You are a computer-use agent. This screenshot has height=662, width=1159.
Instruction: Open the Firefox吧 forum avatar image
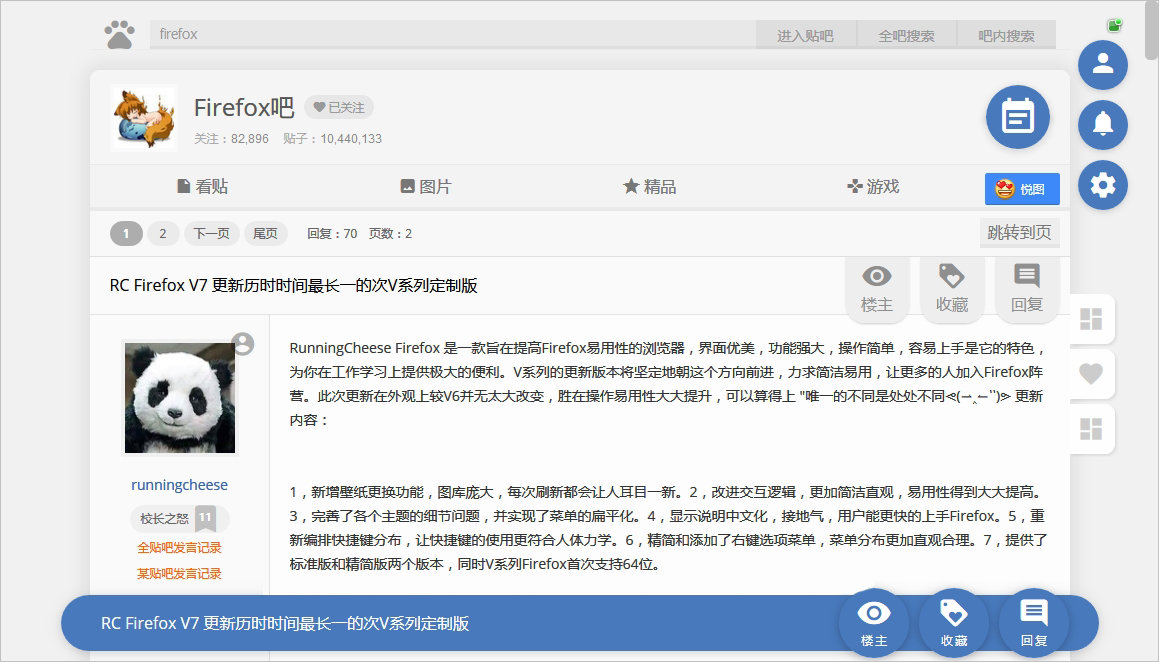(x=144, y=117)
